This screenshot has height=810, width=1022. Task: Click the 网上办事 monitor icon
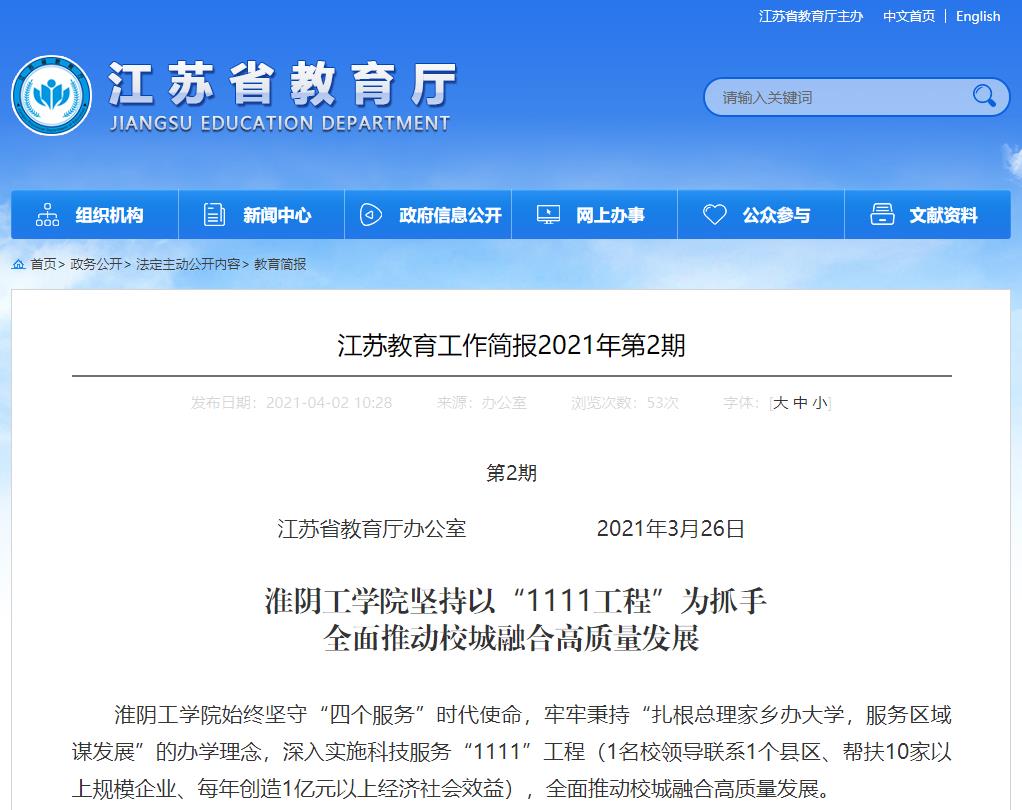tap(548, 215)
